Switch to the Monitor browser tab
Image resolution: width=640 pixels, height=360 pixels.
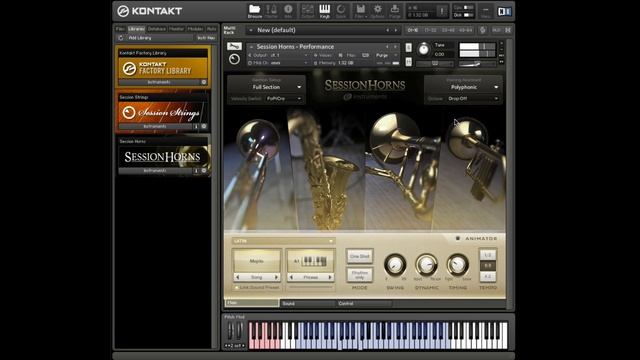[176, 29]
